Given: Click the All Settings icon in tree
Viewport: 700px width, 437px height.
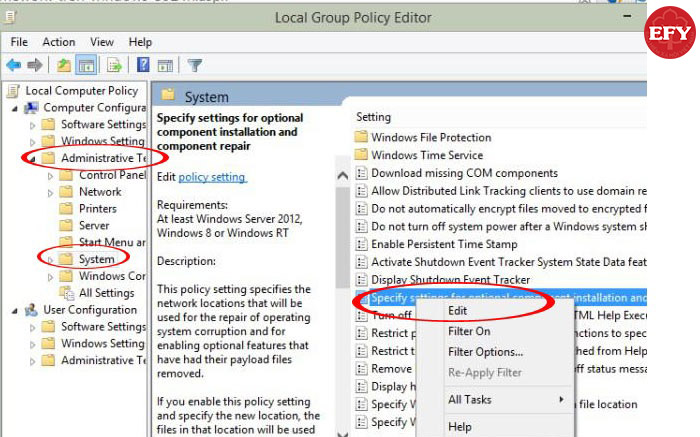Looking at the screenshot, I should [67, 293].
